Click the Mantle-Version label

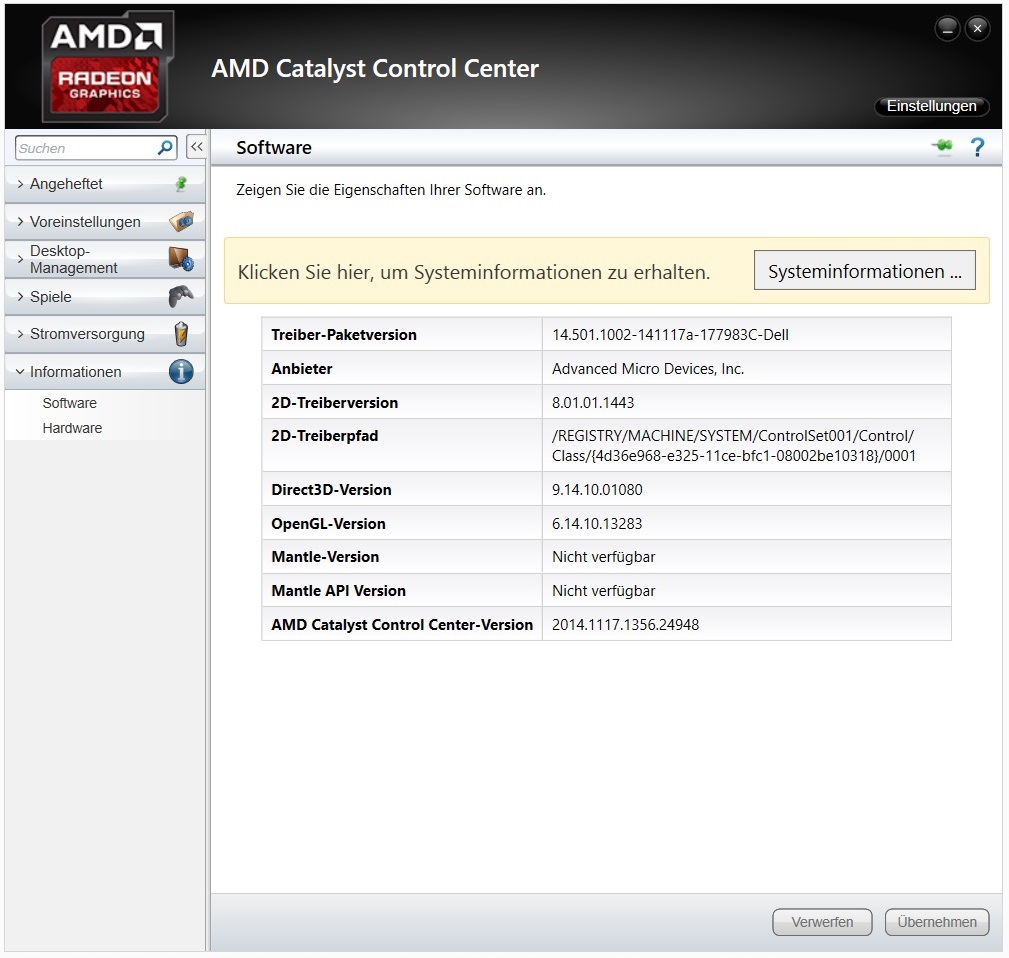tap(325, 557)
